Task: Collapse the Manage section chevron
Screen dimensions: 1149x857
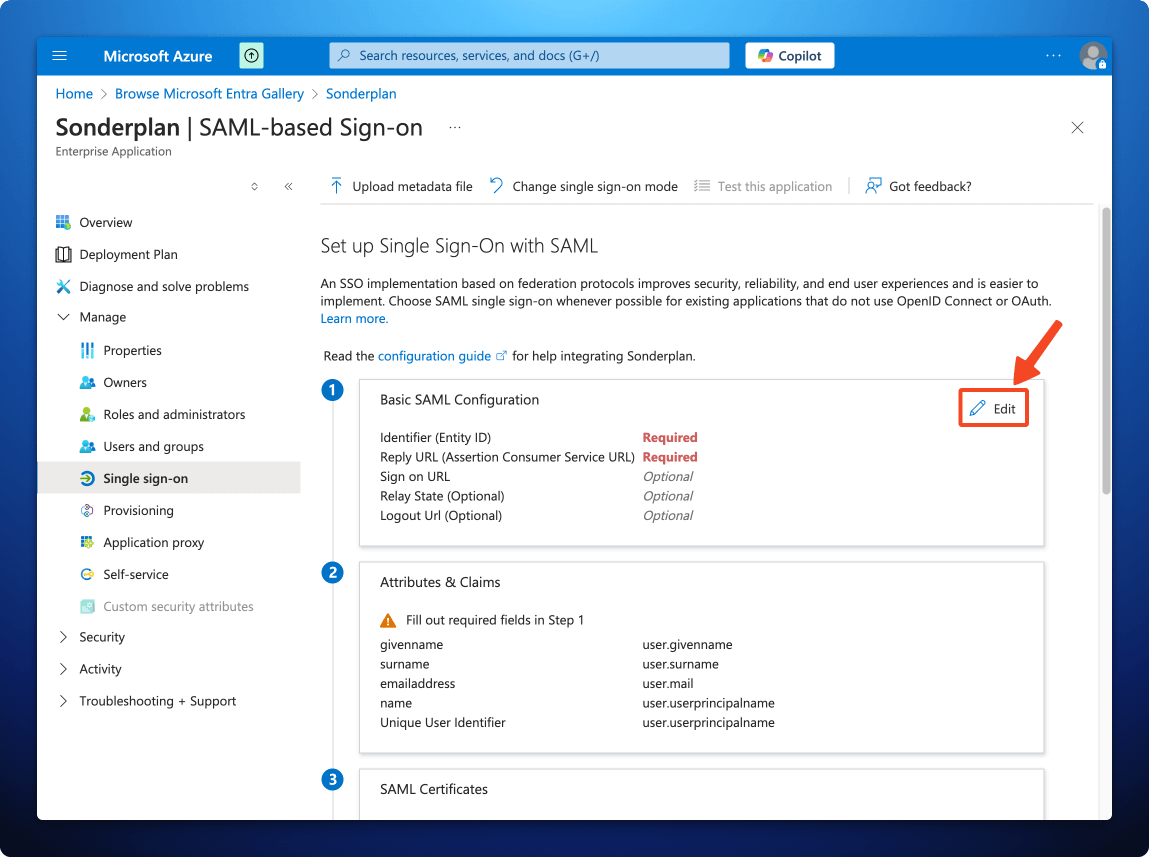Action: click(x=63, y=317)
